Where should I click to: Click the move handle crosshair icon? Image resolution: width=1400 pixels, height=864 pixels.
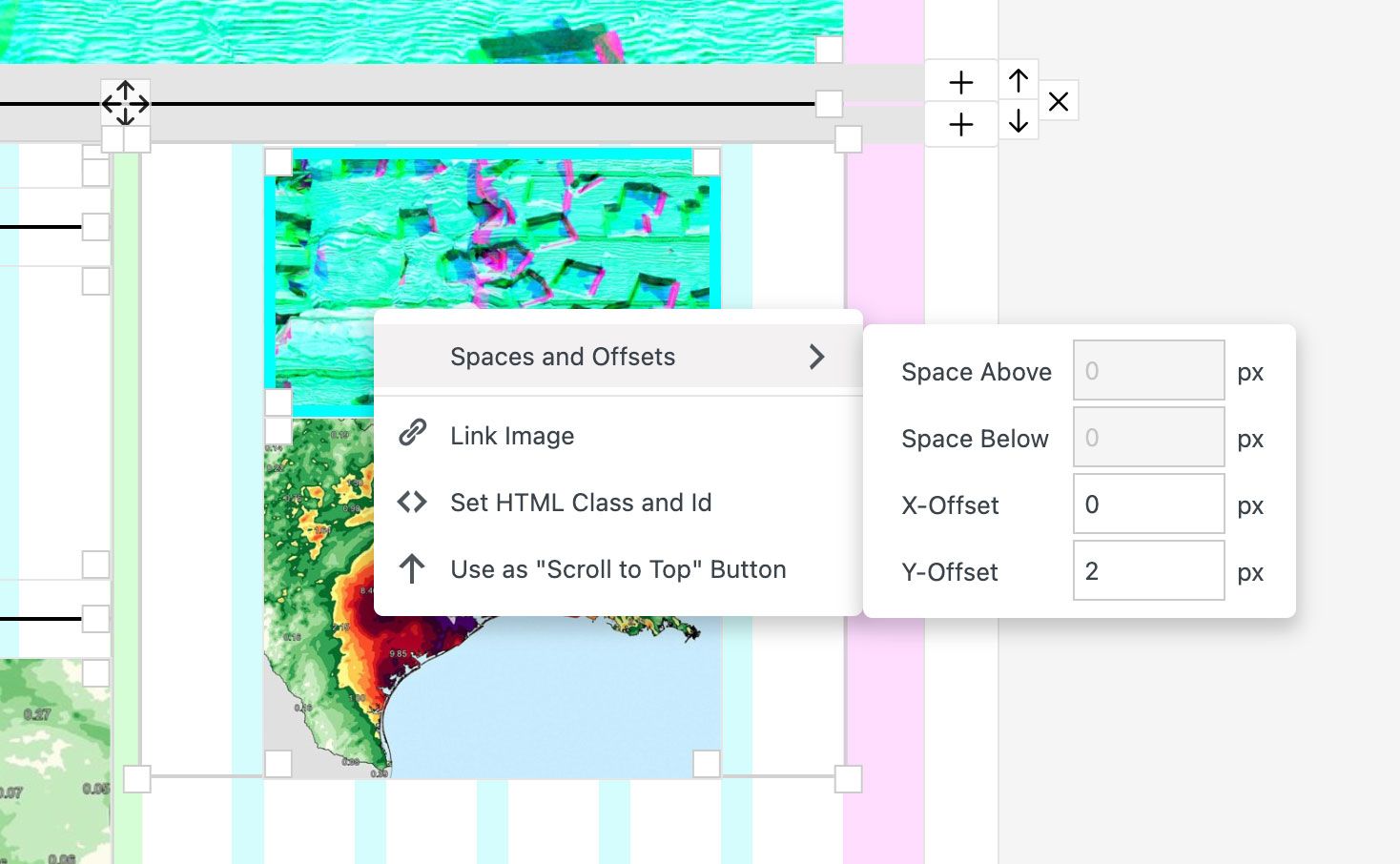tap(125, 102)
